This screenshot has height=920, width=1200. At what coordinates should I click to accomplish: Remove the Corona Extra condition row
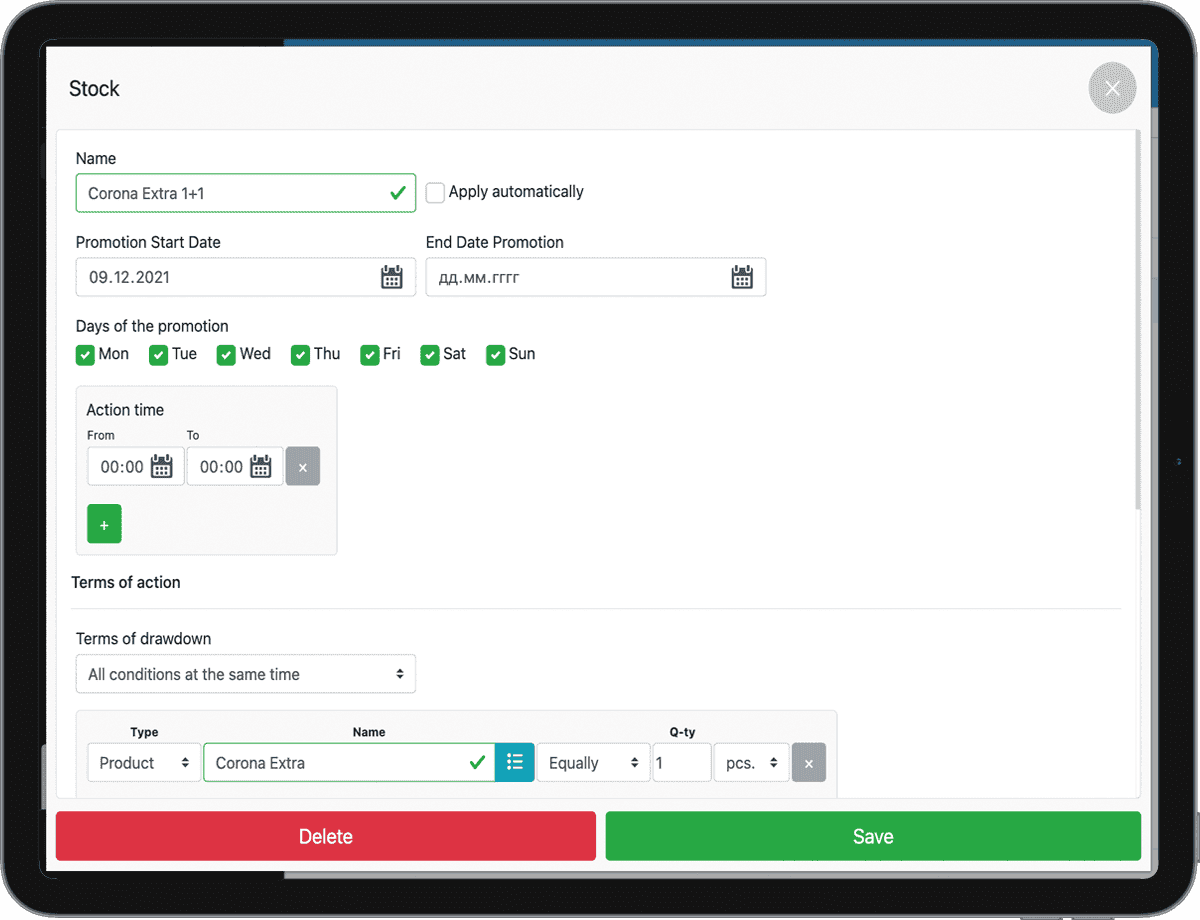[x=809, y=763]
